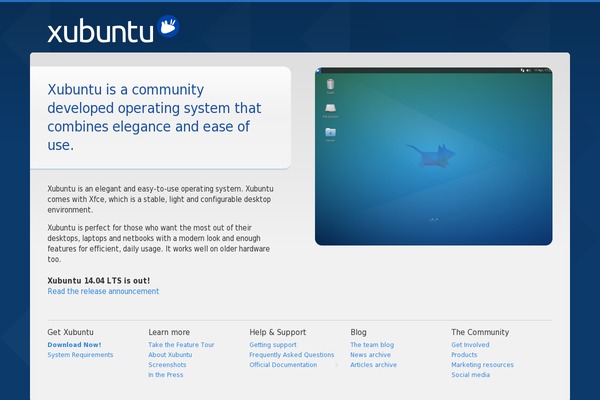Screen dimensions: 600x400
Task: Open the Marketing resources link
Action: point(483,365)
